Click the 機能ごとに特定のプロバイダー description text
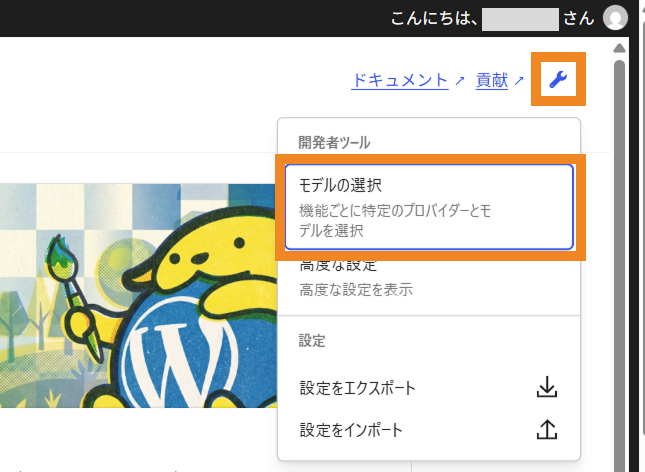The height and width of the screenshot is (472, 645). tap(394, 221)
